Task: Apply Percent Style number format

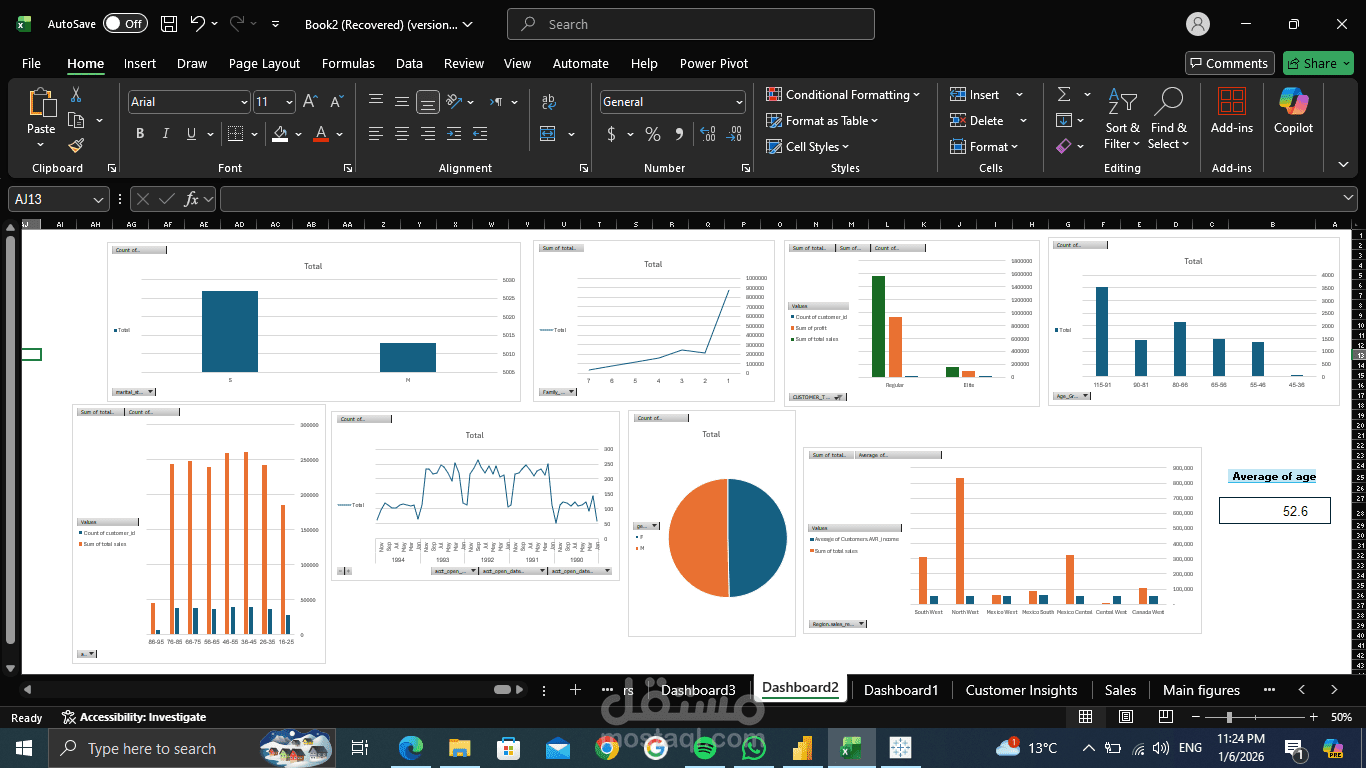Action: 653,134
